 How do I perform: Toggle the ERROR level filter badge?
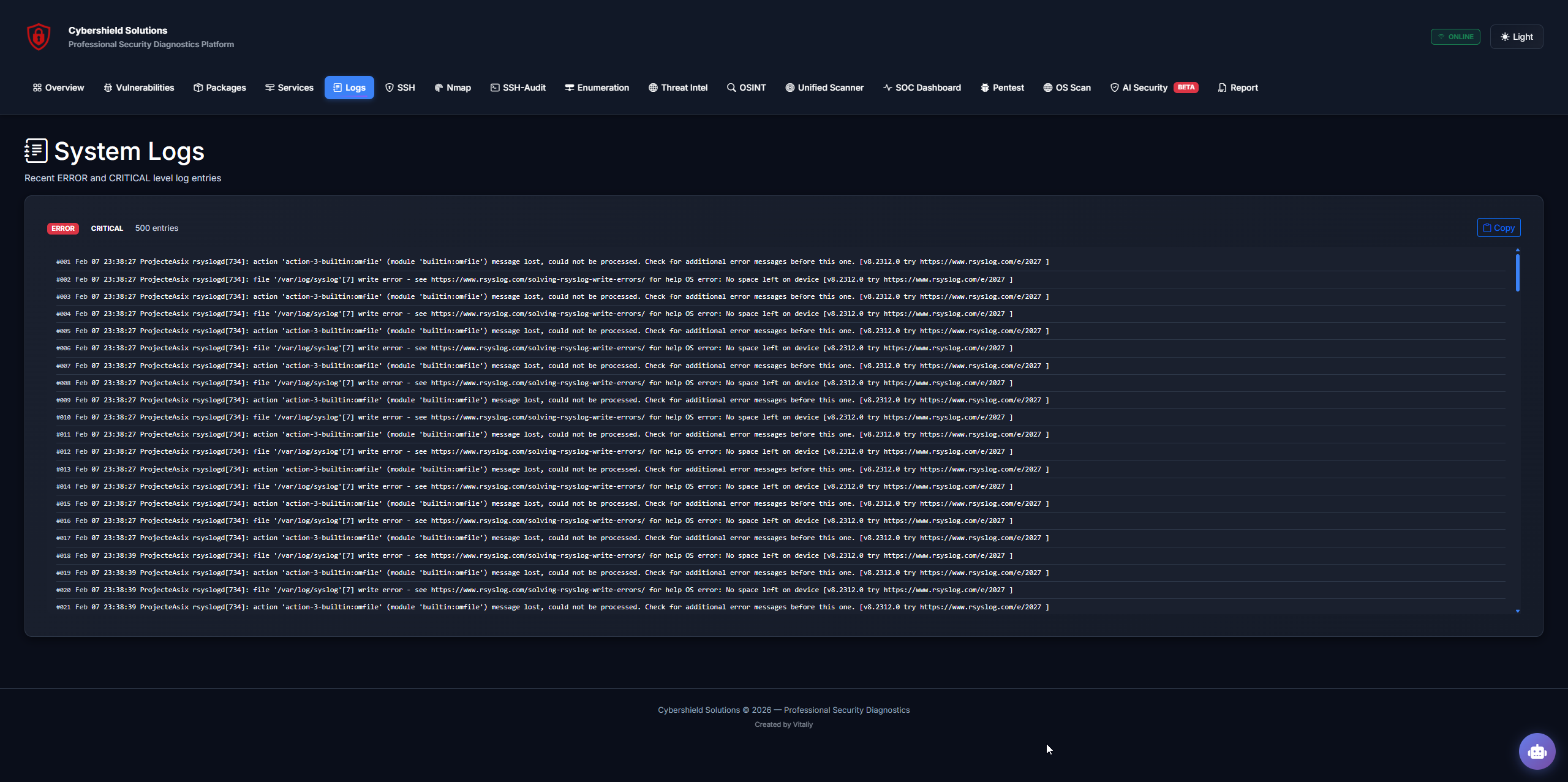pos(63,228)
